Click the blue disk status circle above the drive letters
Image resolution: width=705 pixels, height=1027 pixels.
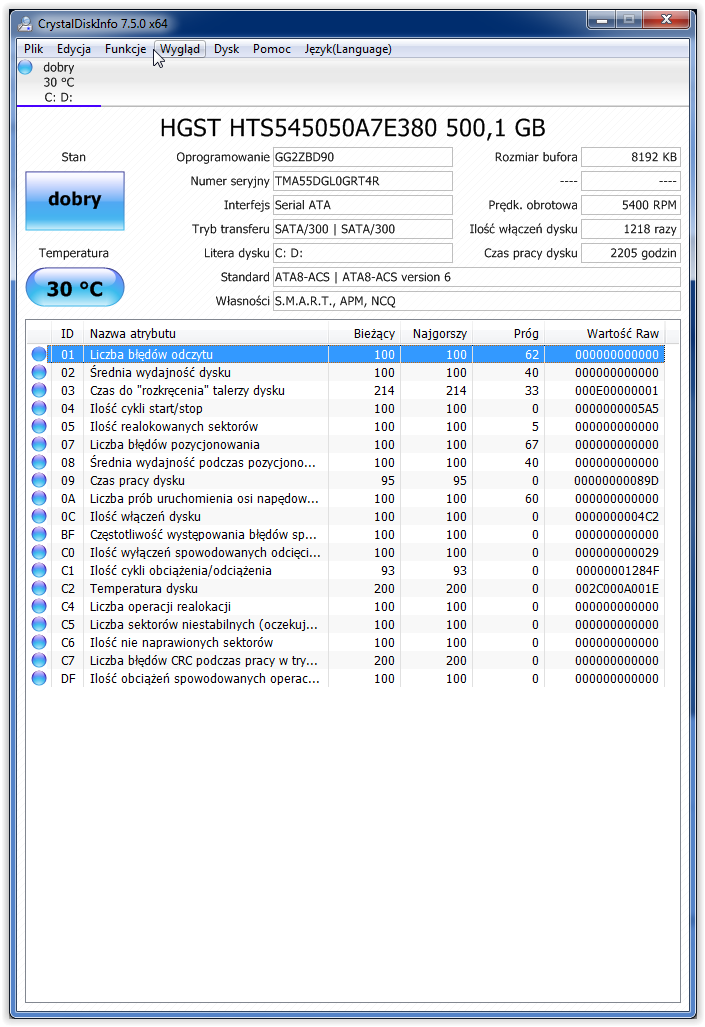coord(26,67)
